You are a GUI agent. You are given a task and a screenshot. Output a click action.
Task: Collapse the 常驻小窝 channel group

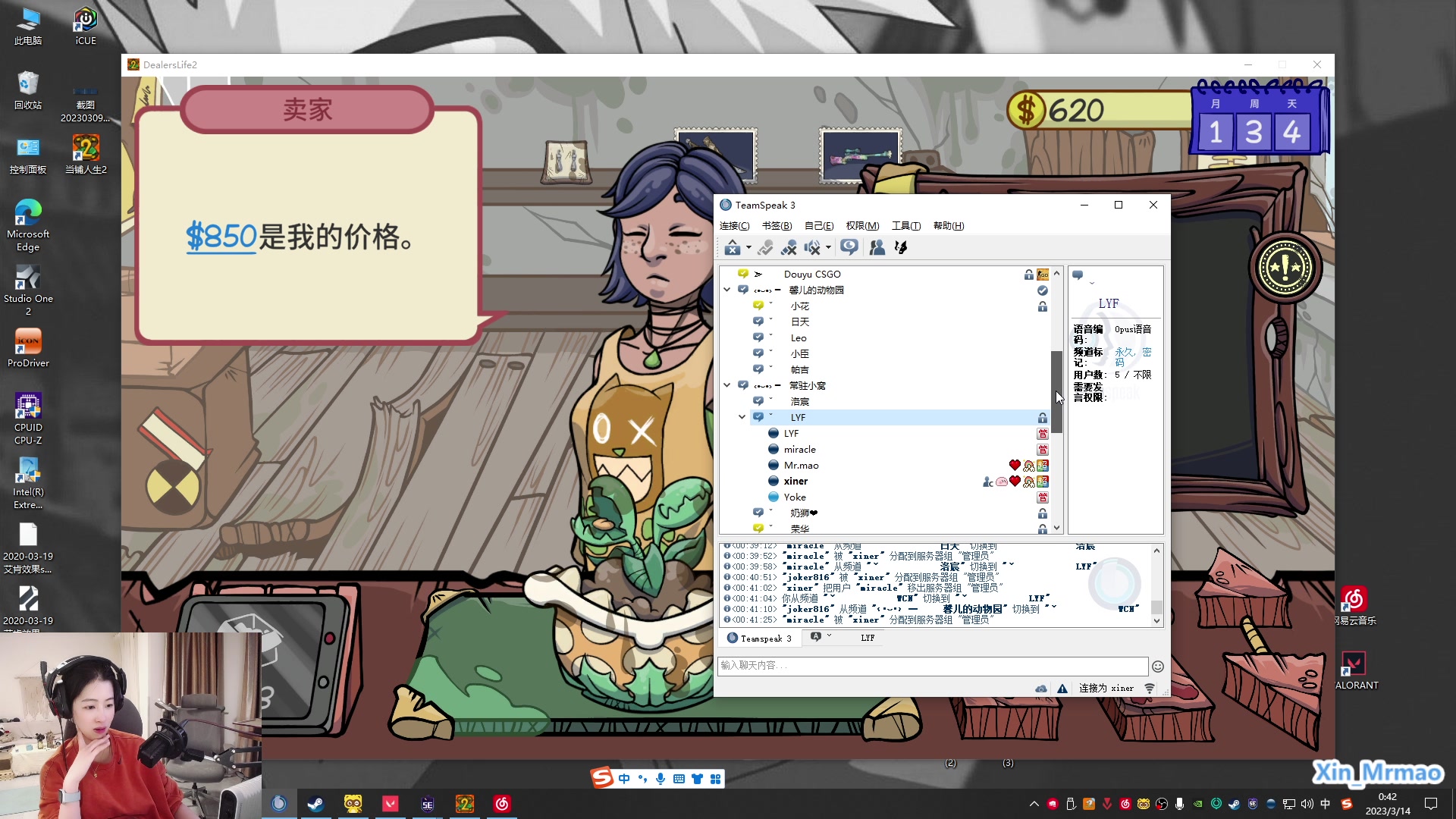(726, 385)
